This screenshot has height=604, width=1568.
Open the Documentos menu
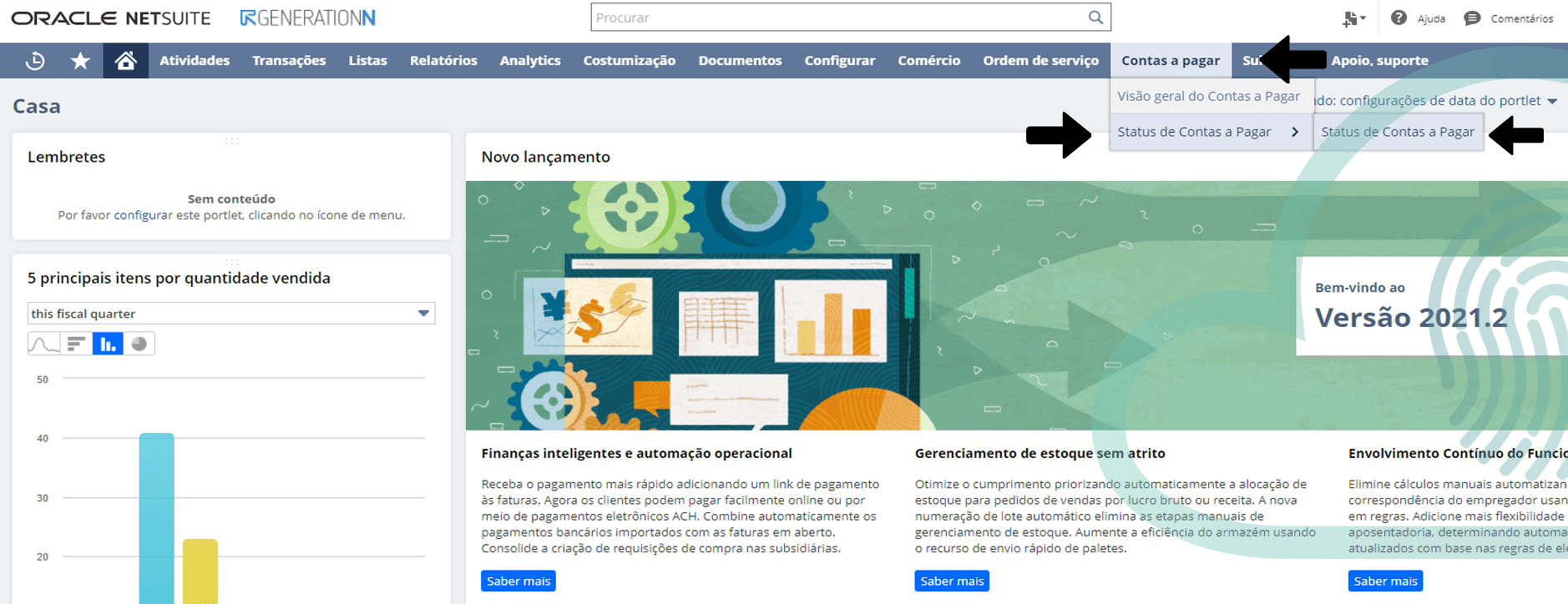point(740,61)
